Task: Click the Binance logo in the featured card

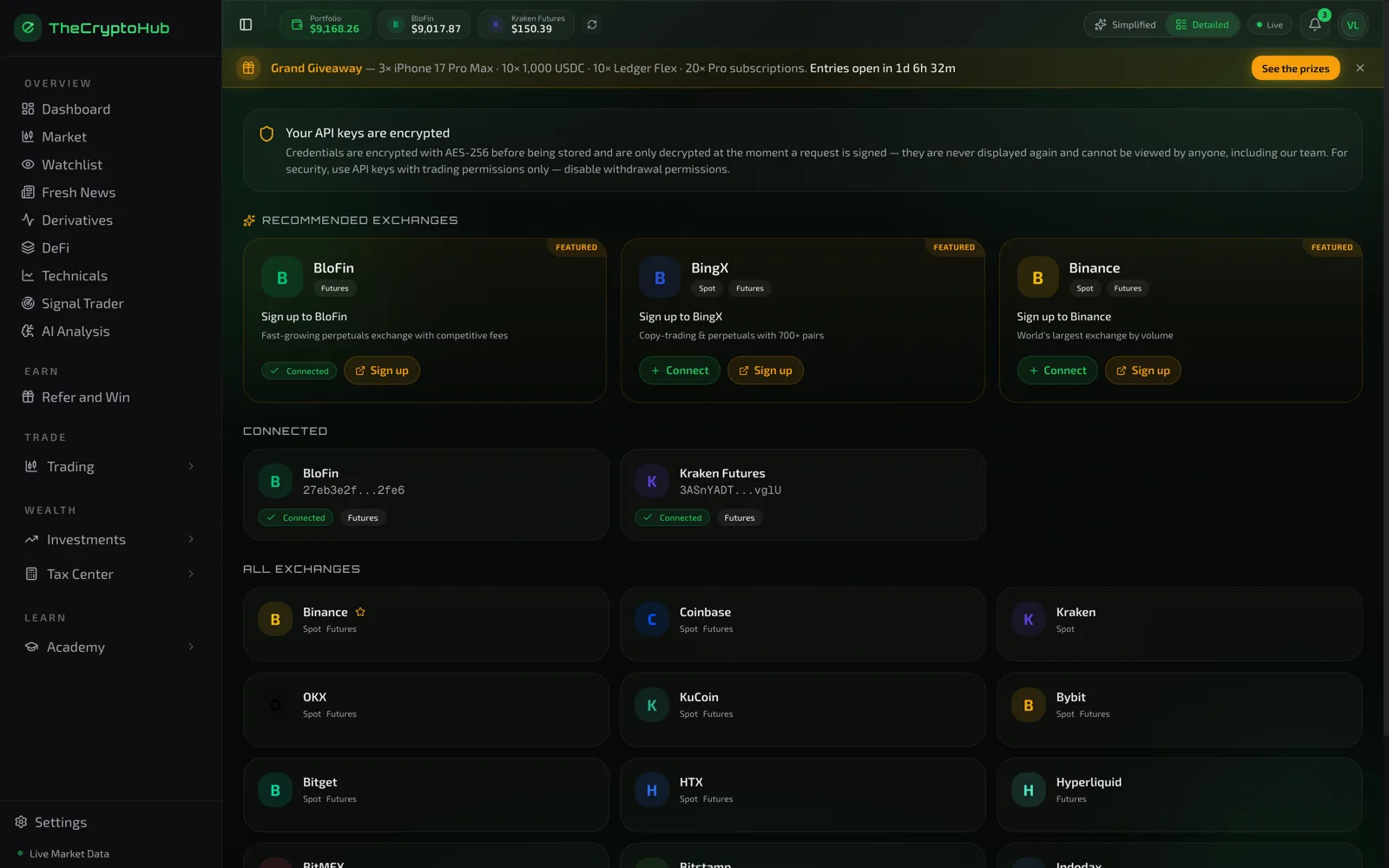Action: point(1037,278)
